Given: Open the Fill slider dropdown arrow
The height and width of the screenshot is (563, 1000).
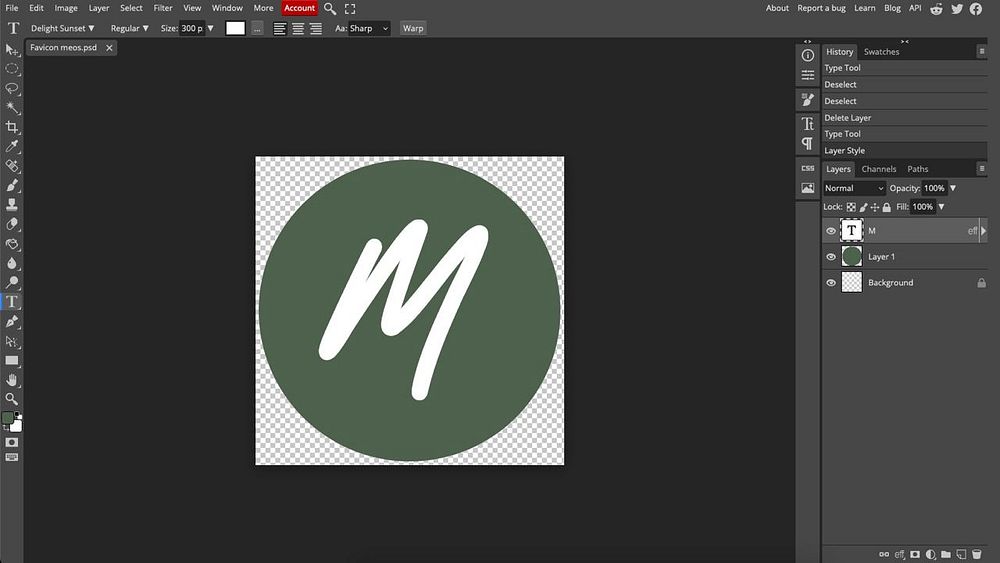Looking at the screenshot, I should point(941,207).
